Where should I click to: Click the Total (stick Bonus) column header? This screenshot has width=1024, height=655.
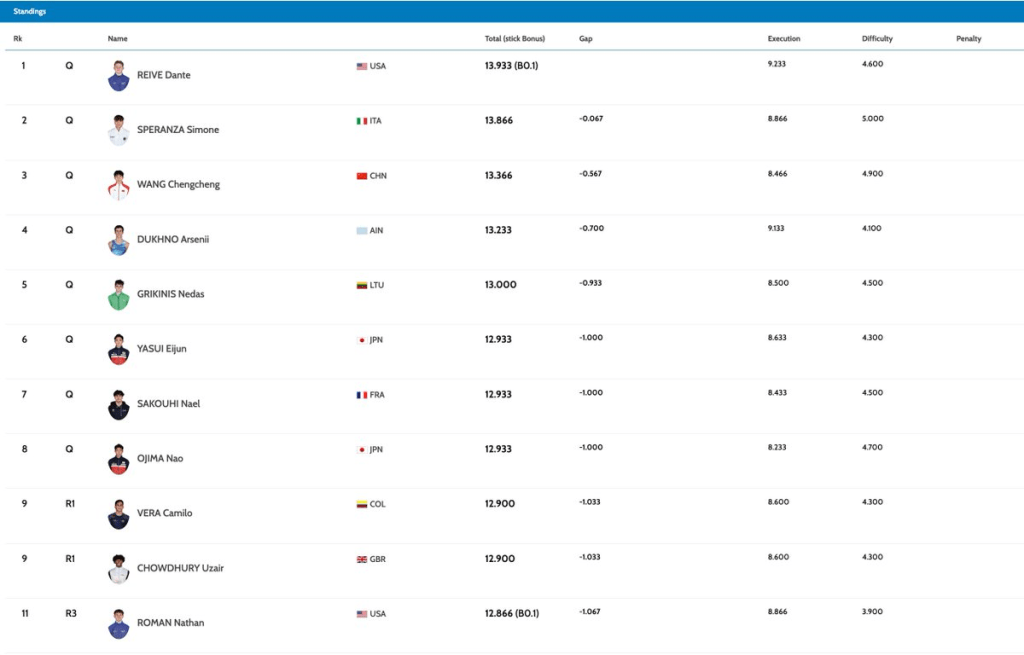[x=515, y=39]
